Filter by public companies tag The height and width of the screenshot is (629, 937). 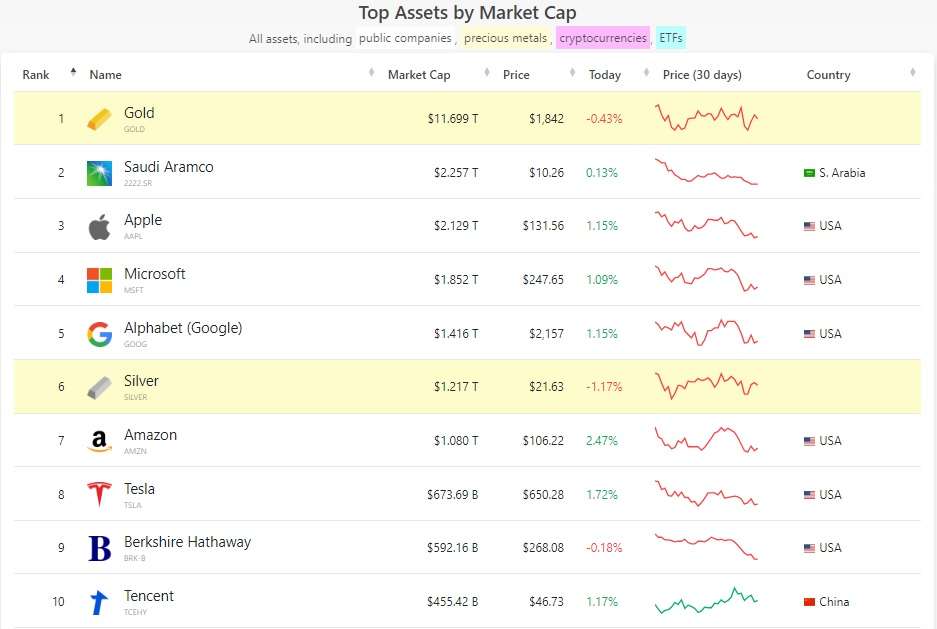(406, 39)
